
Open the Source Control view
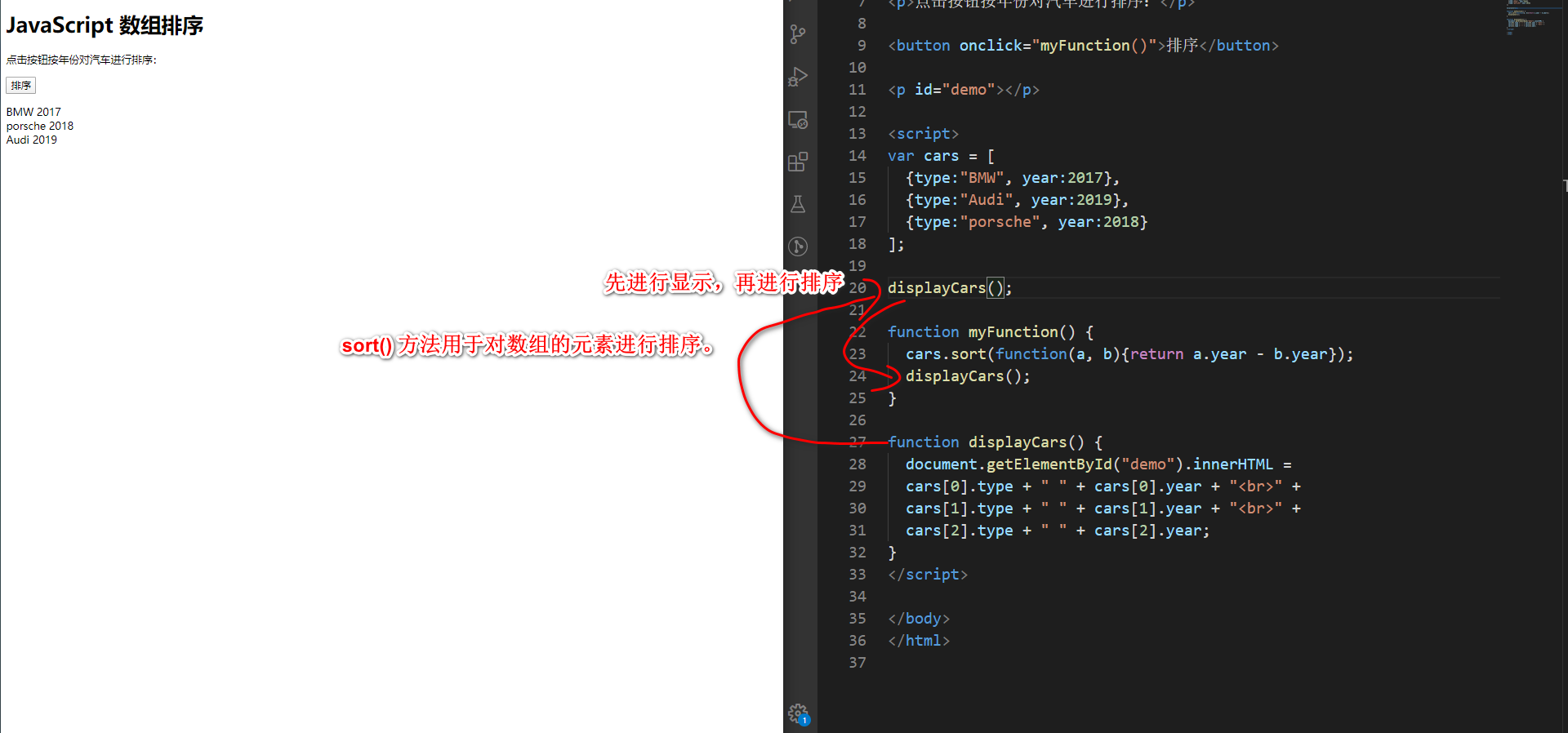(798, 34)
